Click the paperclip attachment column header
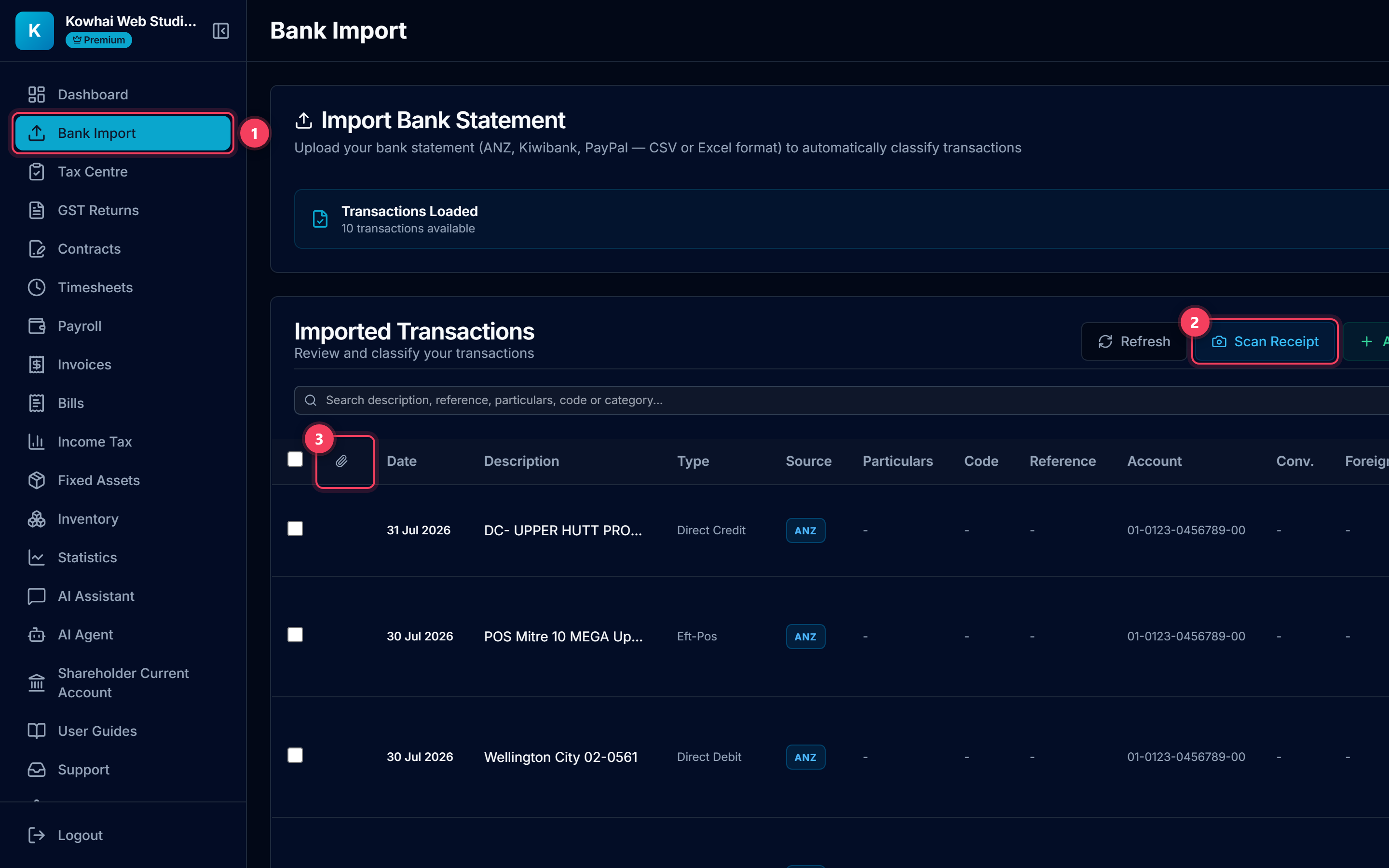The width and height of the screenshot is (1389, 868). coord(341,461)
